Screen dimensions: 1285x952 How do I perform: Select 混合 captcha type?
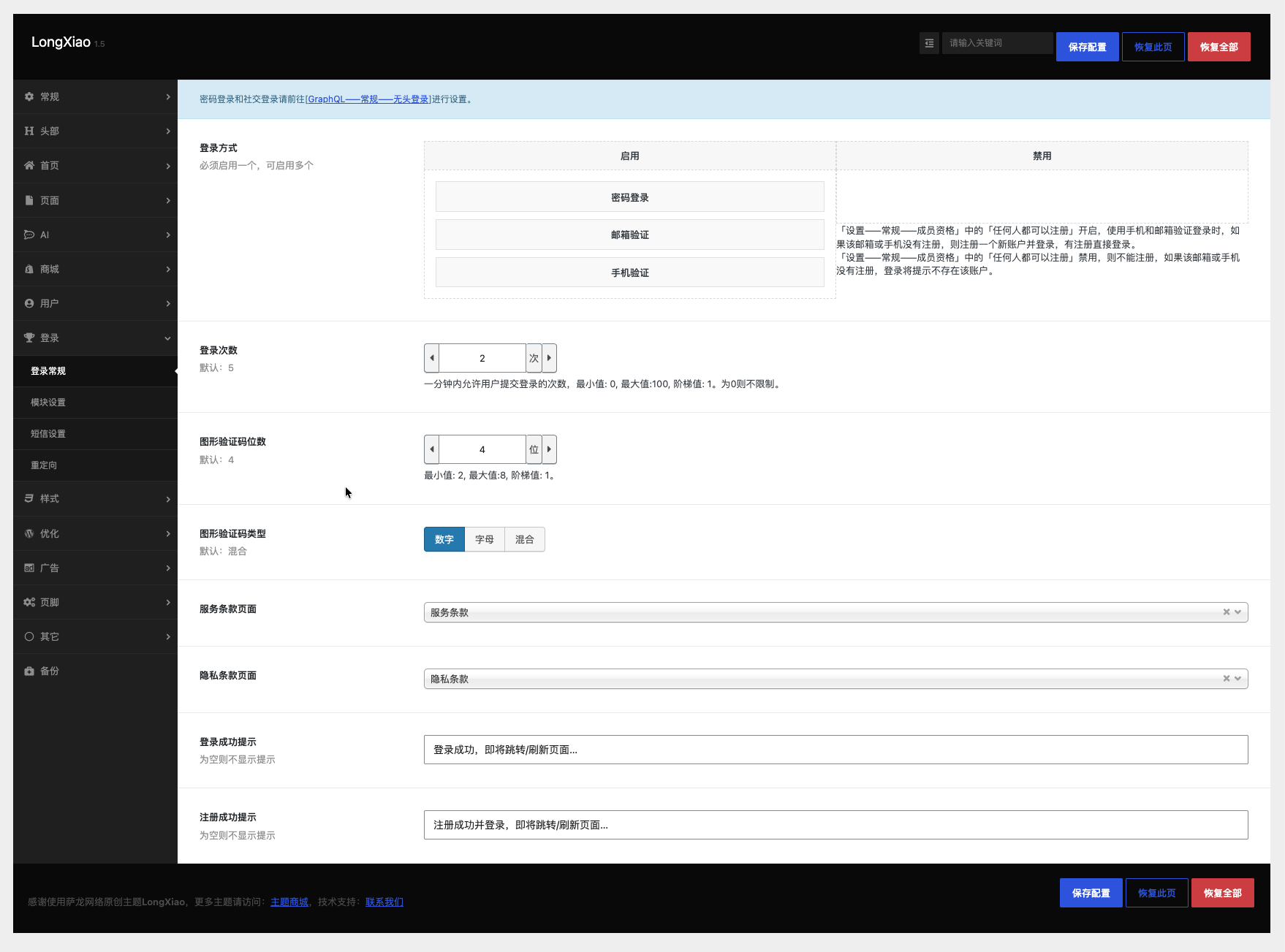tap(525, 539)
